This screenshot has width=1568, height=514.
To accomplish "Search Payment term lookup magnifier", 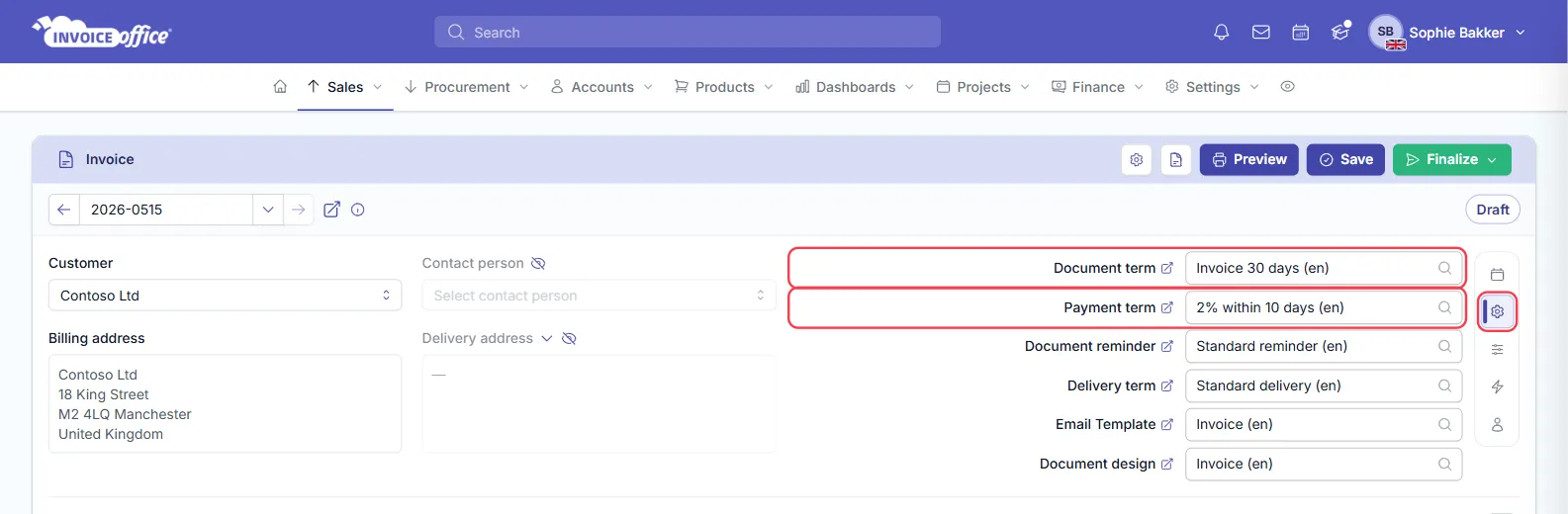I will click(1444, 307).
